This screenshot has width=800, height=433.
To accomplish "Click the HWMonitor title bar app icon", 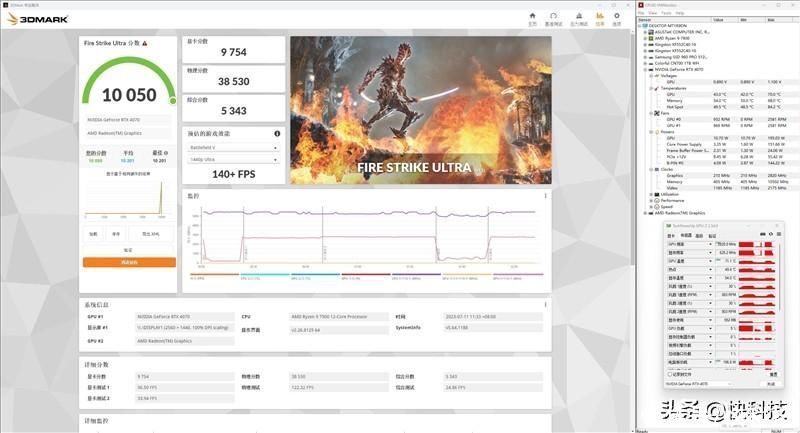I will pos(641,5).
